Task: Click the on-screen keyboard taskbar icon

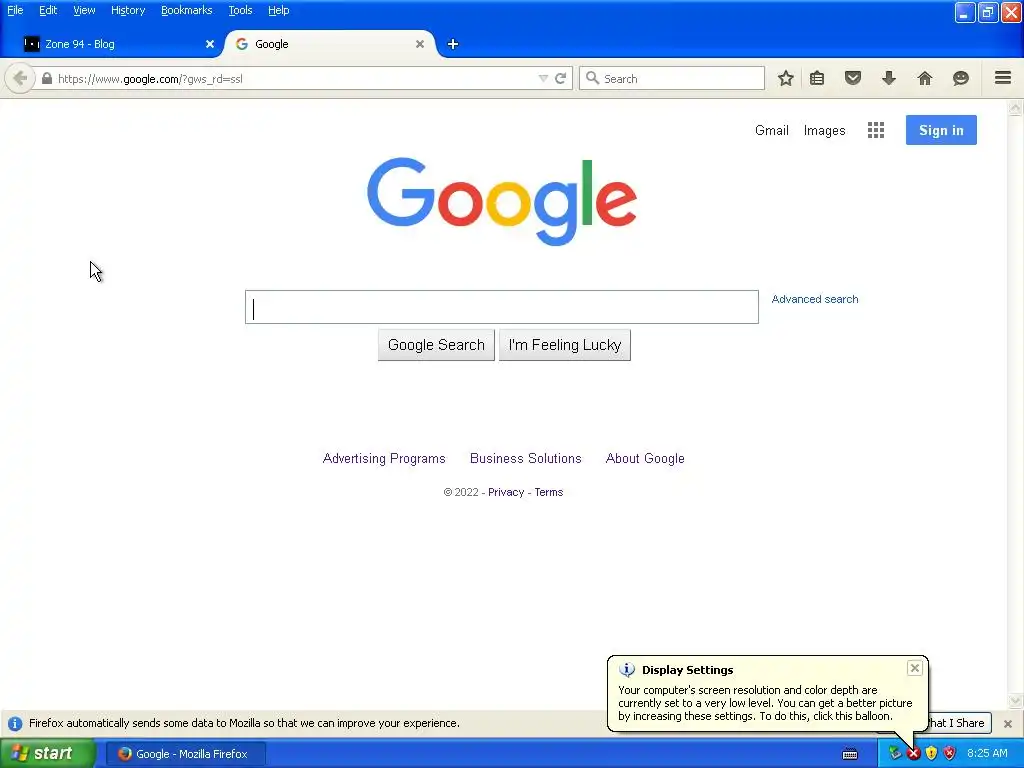Action: coord(850,754)
